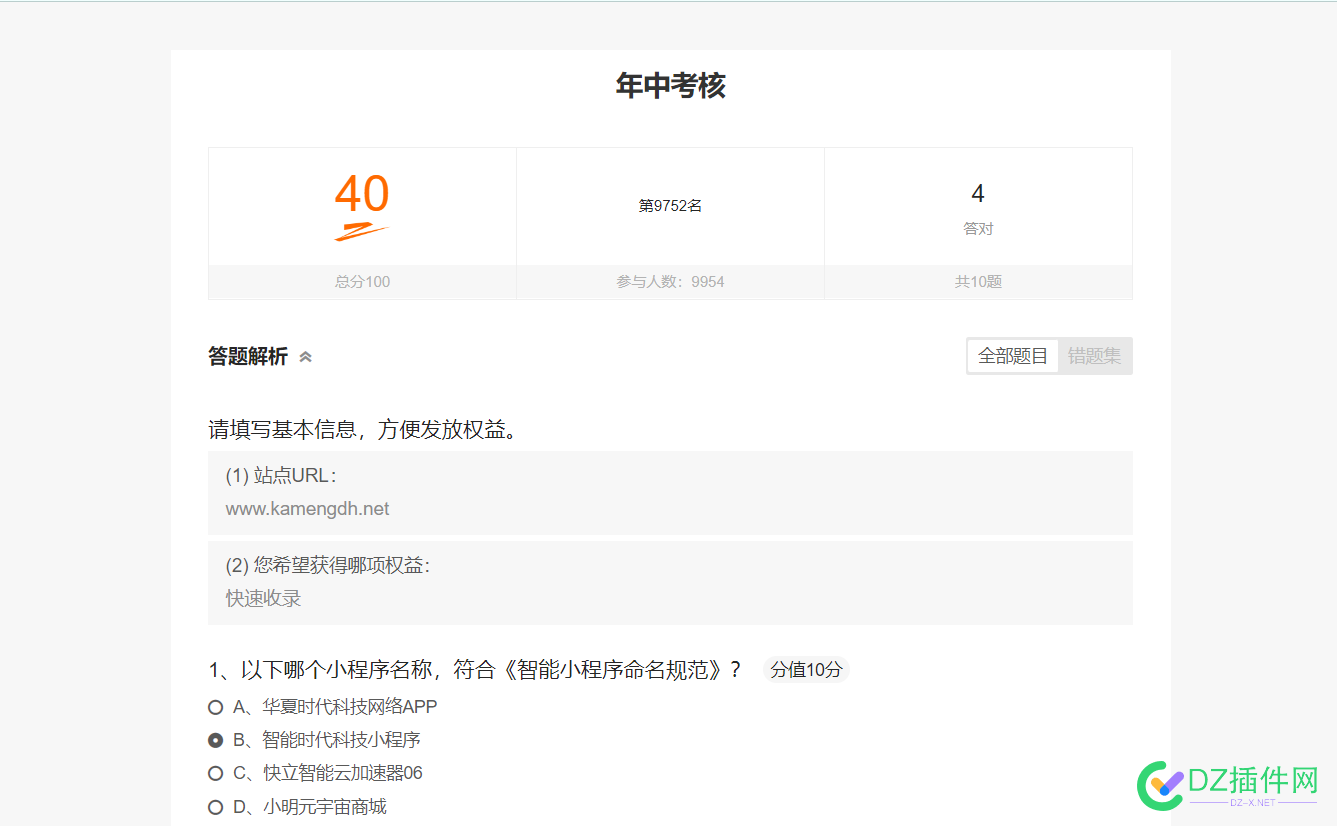Viewport: 1337px width, 826px height.
Task: Click the site URL www.kamengdh.net
Action: point(307,509)
